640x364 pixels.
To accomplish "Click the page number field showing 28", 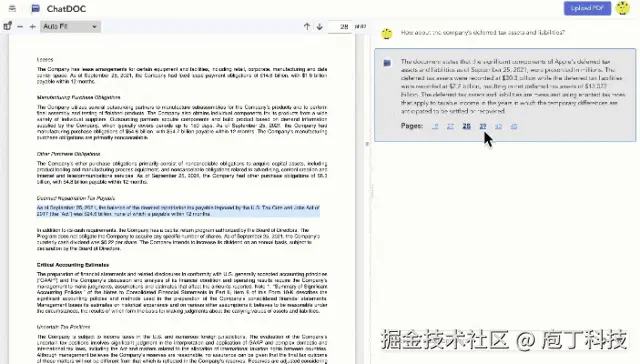I will 340,27.
